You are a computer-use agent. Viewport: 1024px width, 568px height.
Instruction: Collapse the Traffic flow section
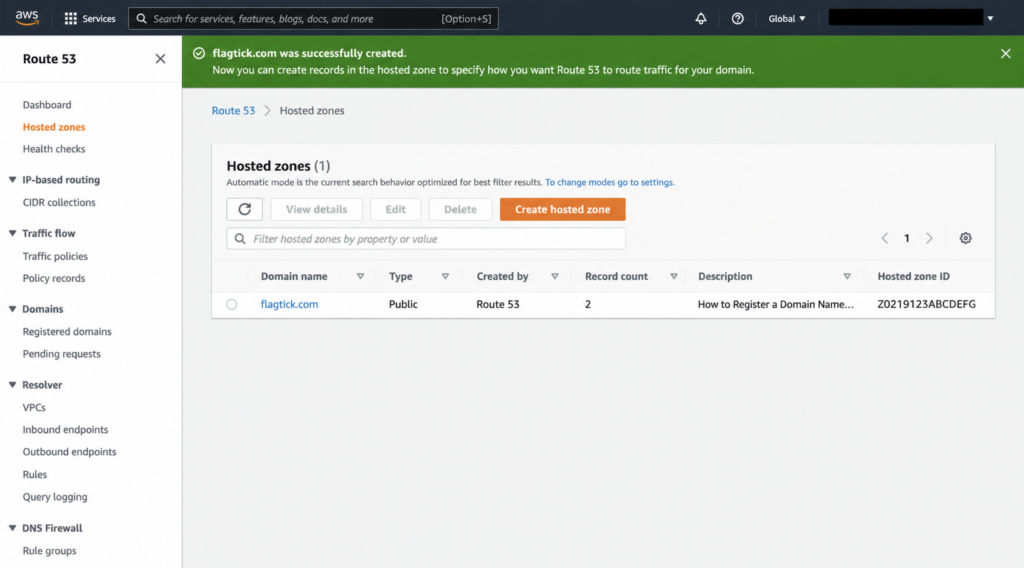point(12,233)
